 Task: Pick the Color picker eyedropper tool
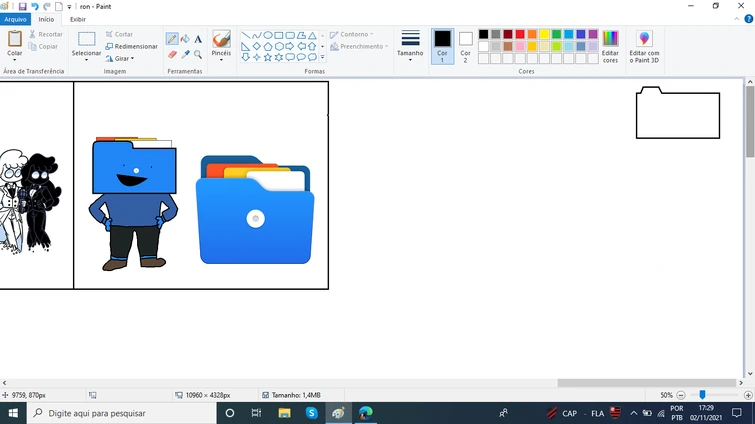(x=185, y=54)
